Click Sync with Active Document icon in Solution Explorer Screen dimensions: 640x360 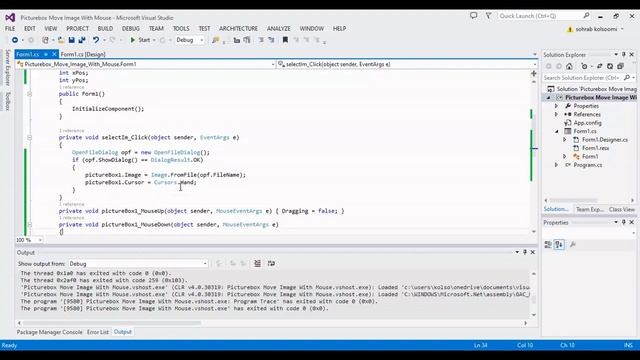[600, 66]
